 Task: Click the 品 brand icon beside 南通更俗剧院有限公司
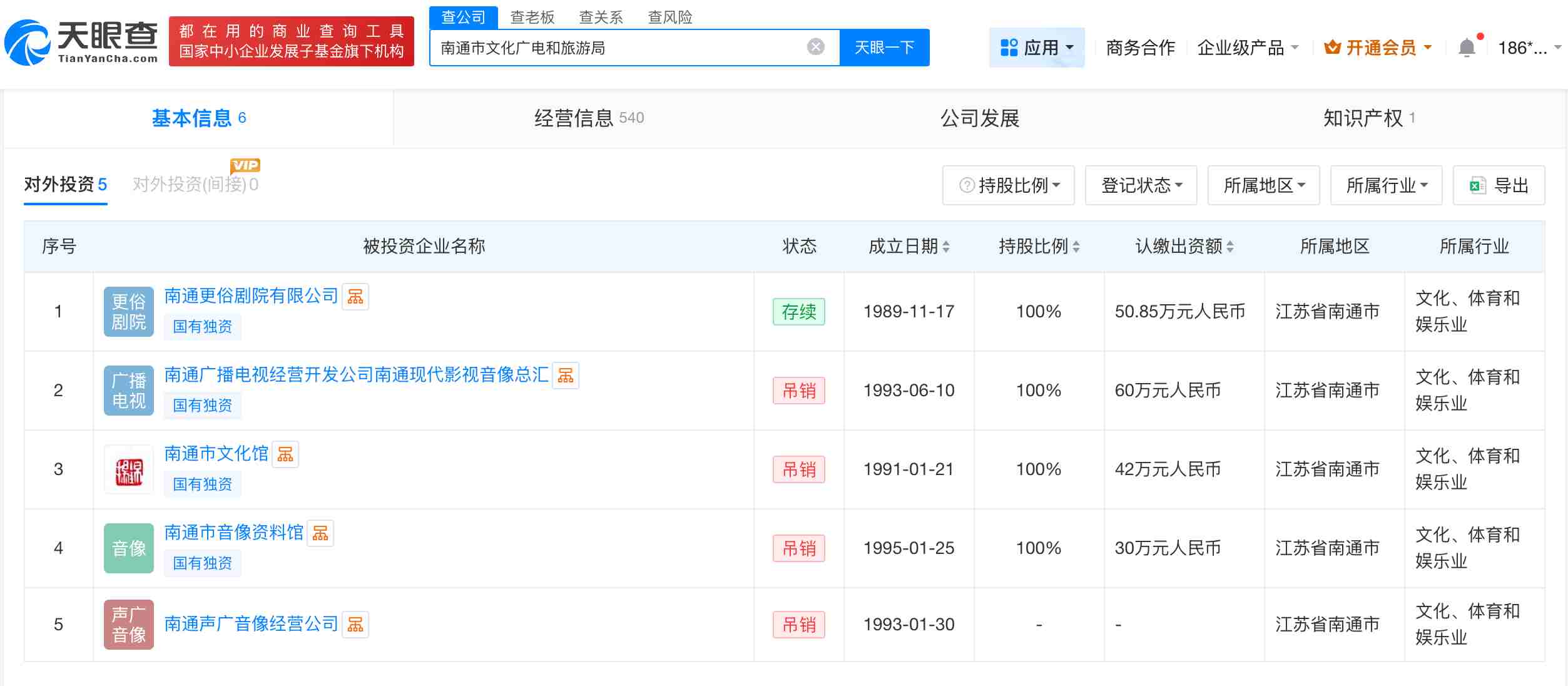[x=357, y=297]
